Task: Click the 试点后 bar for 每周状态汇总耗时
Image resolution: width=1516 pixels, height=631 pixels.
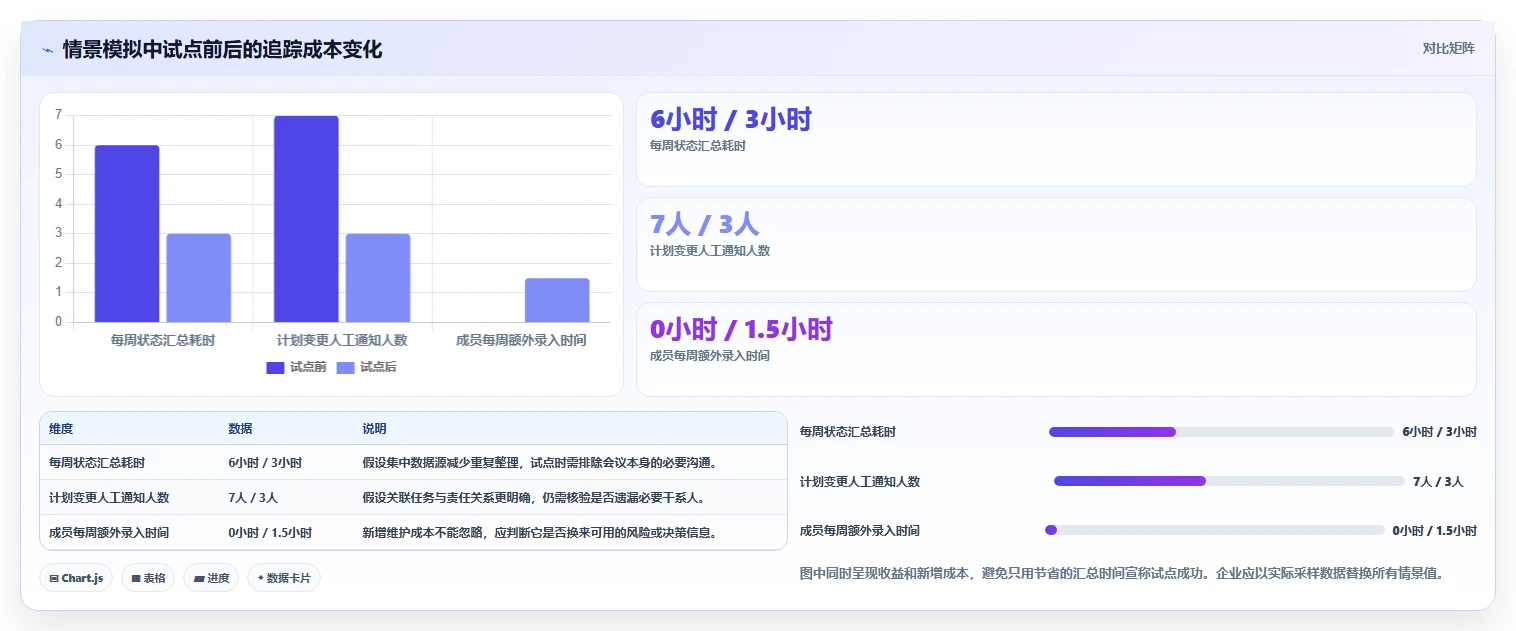Action: click(198, 278)
